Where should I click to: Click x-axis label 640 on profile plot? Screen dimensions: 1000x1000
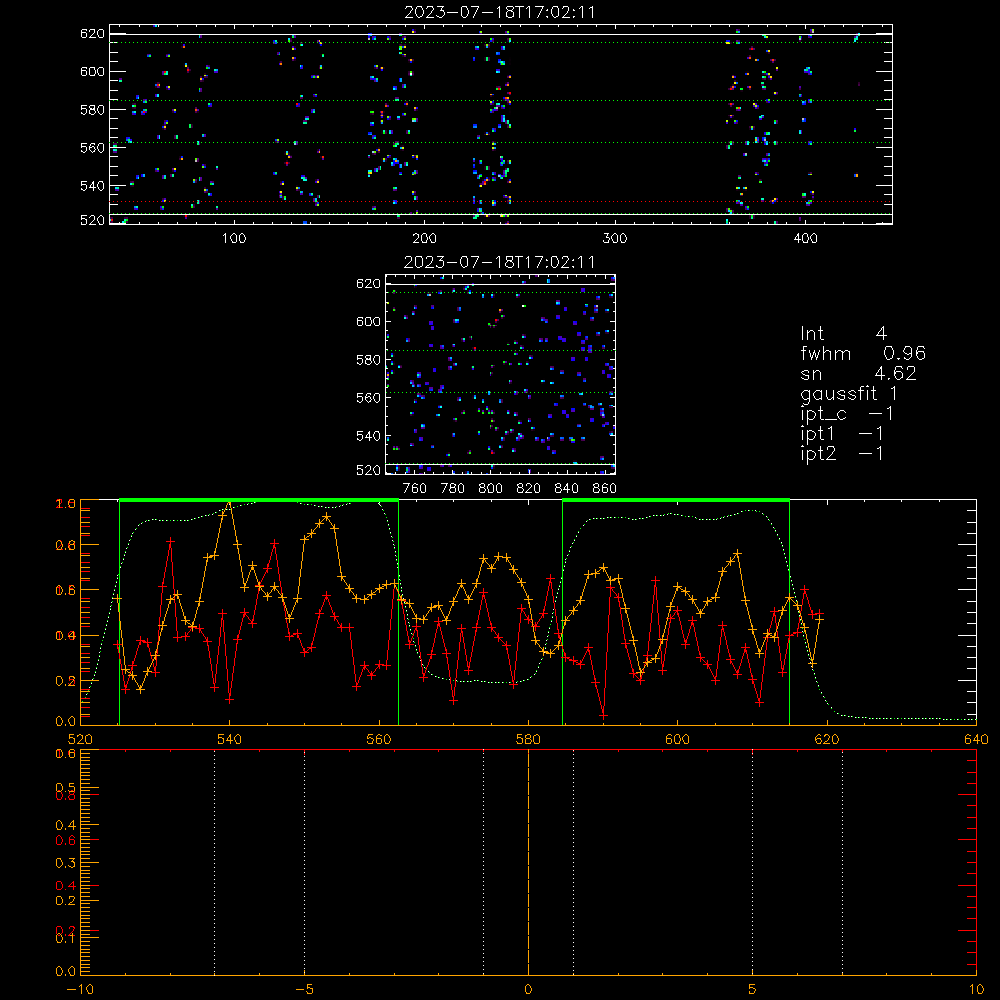976,739
